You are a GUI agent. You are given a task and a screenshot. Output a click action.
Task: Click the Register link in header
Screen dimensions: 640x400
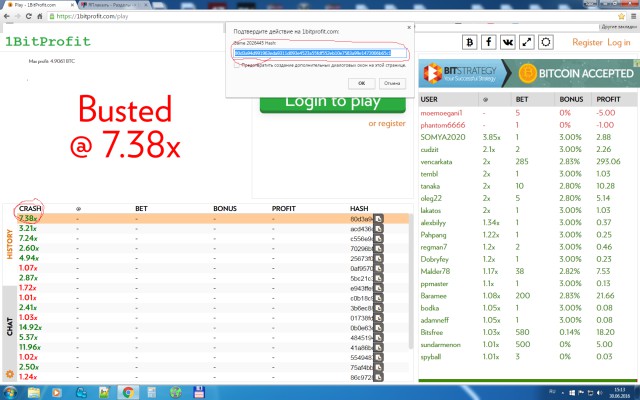pos(587,42)
